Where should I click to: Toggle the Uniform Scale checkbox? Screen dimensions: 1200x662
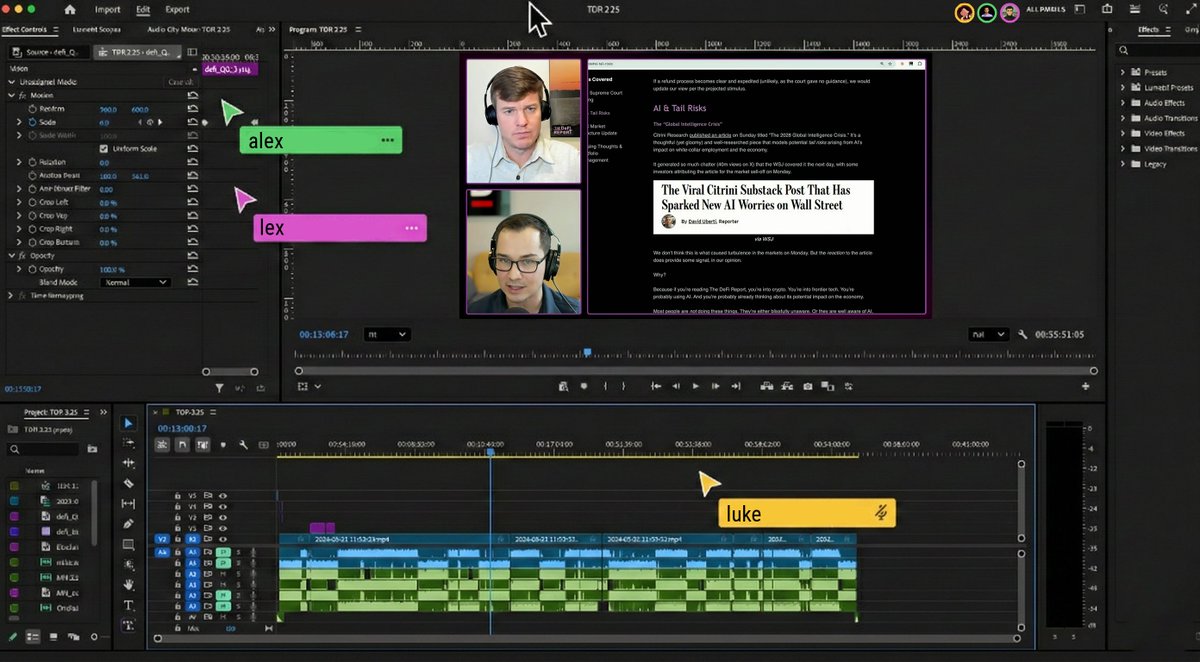[104, 149]
